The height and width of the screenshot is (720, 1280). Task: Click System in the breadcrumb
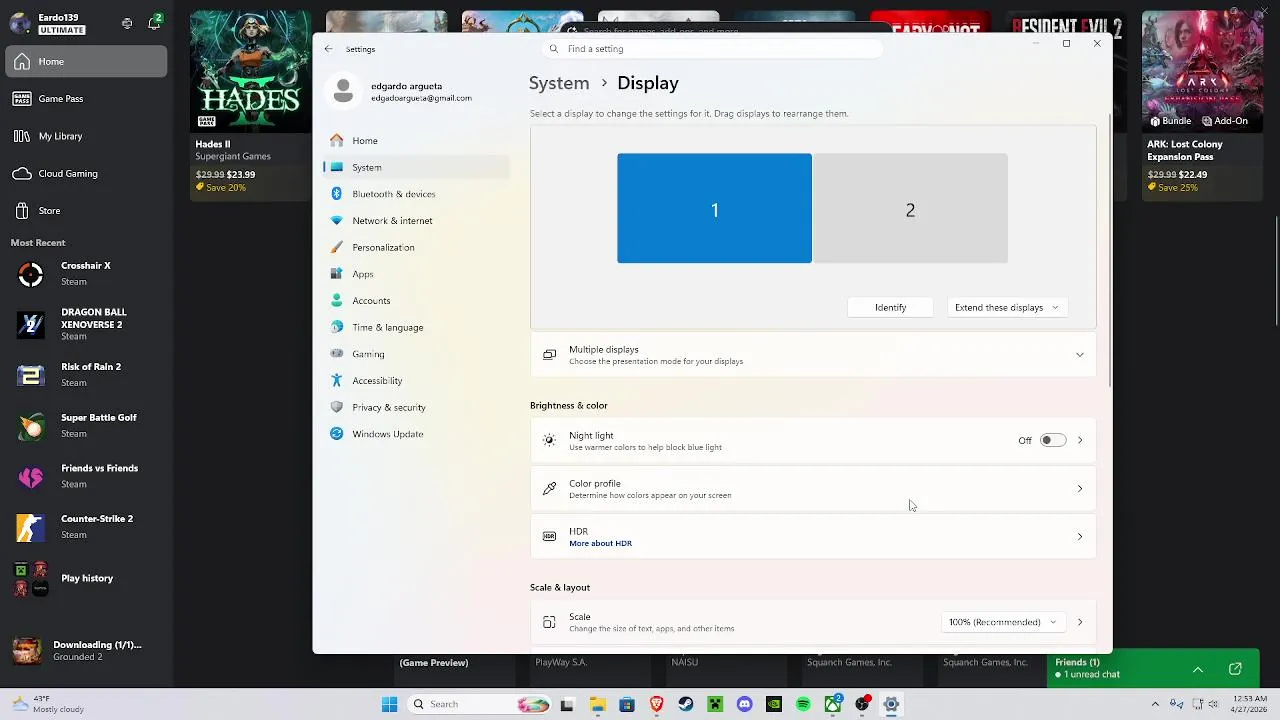coord(559,83)
